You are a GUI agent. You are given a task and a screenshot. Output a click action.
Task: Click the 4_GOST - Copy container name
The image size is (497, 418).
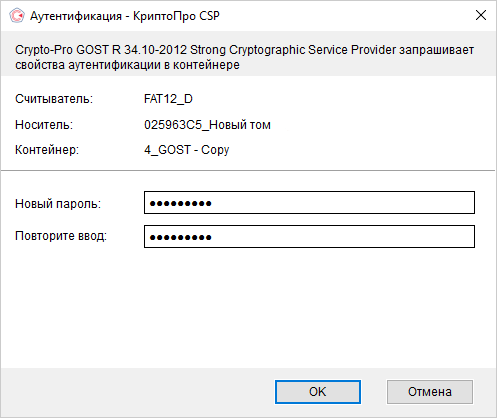(x=187, y=150)
